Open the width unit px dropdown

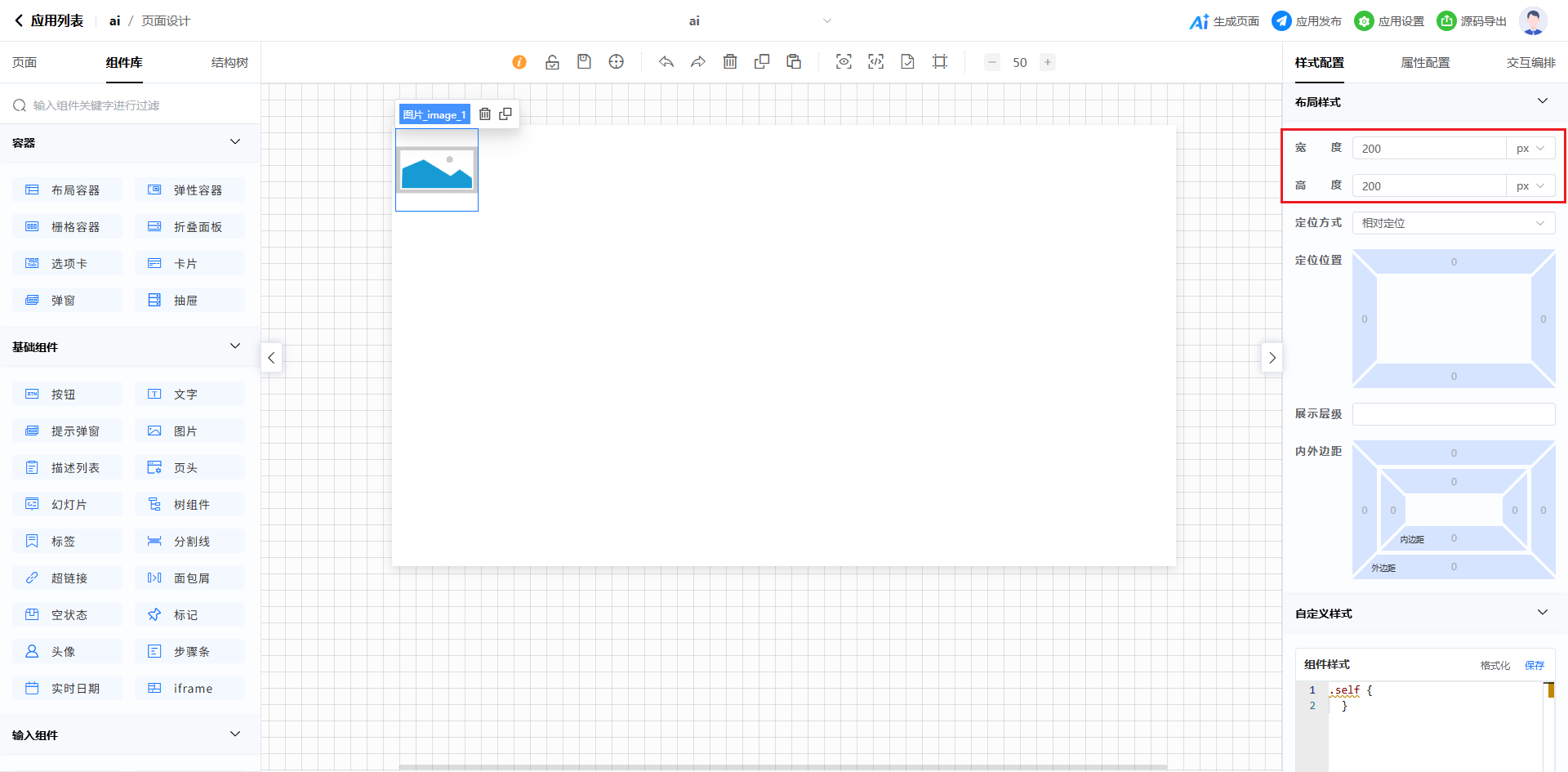tap(1530, 149)
